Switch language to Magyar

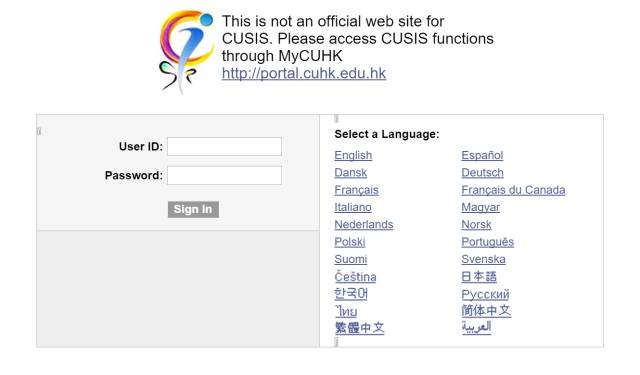[x=480, y=207]
